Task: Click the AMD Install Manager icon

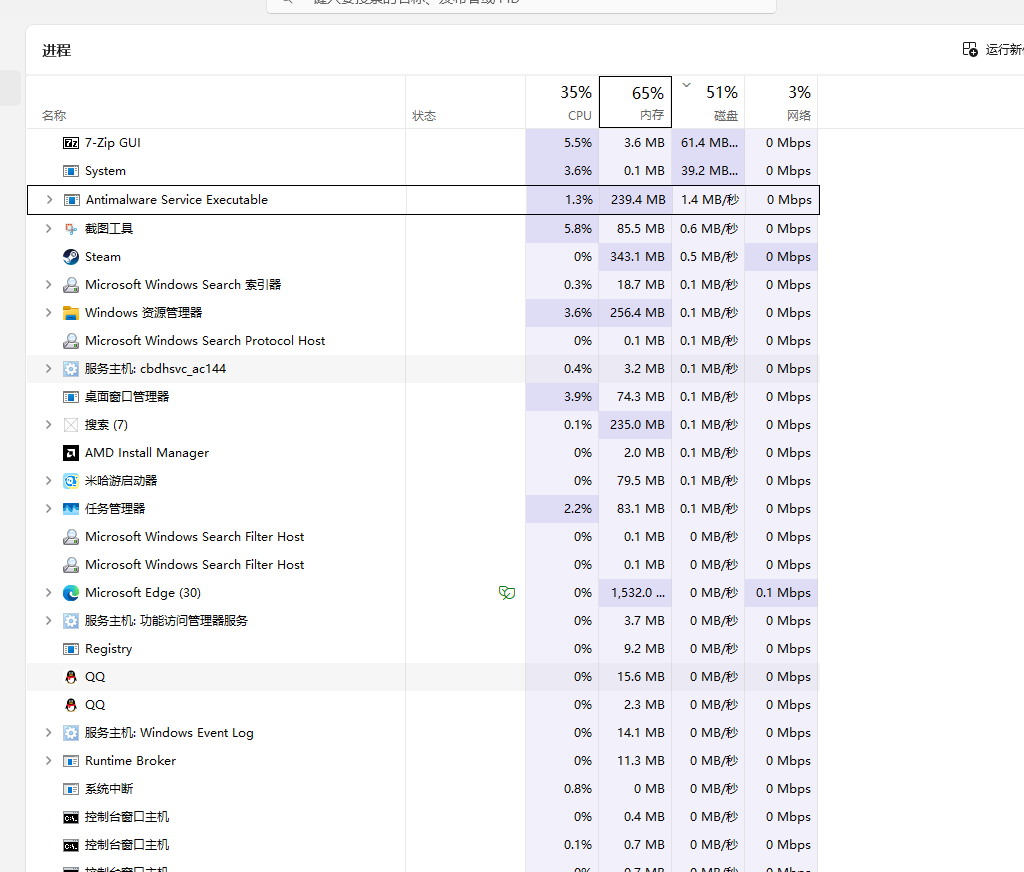Action: click(x=71, y=453)
